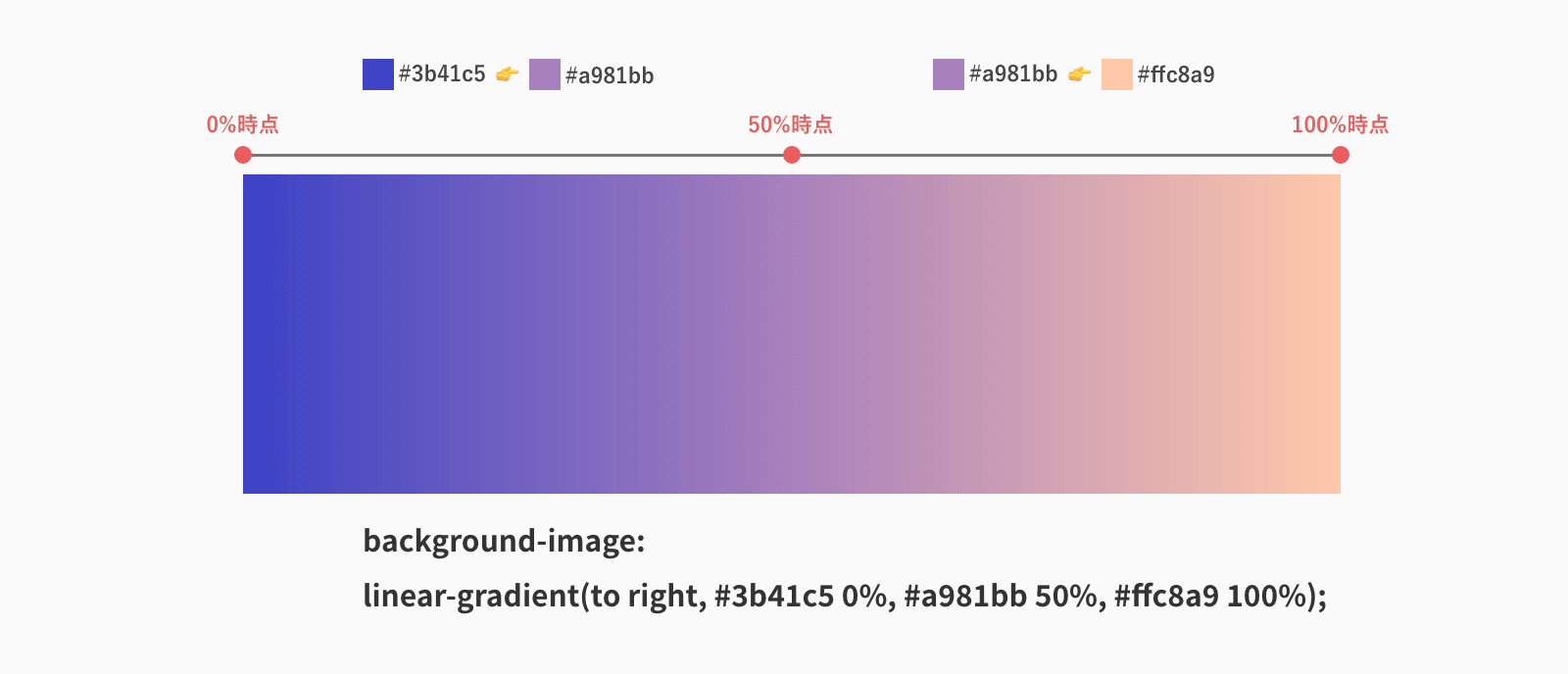This screenshot has height=674, width=1568.
Task: Click the 100%時点 label
Action: click(x=1340, y=124)
